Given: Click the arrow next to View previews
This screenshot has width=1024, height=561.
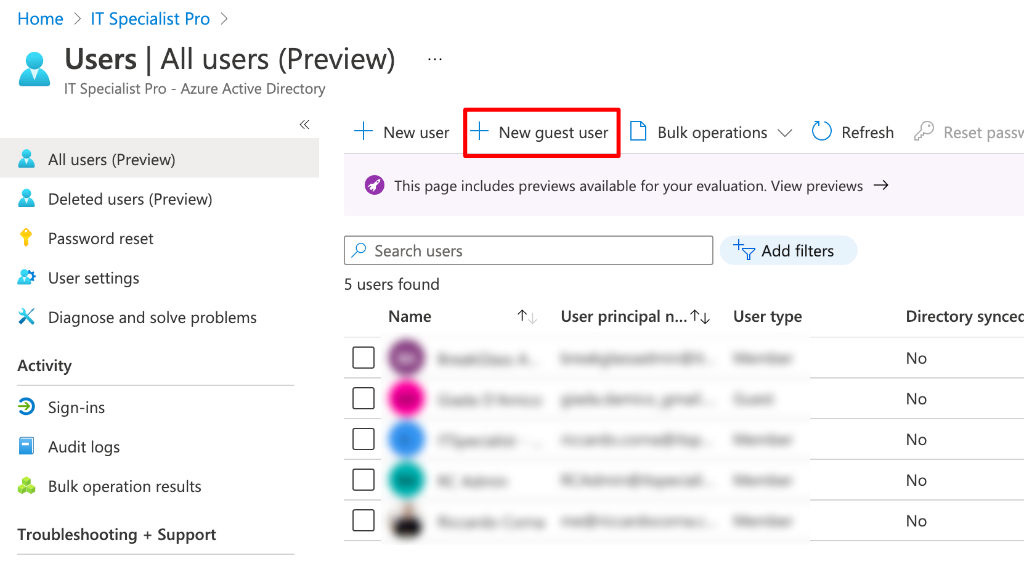Looking at the screenshot, I should coord(881,185).
